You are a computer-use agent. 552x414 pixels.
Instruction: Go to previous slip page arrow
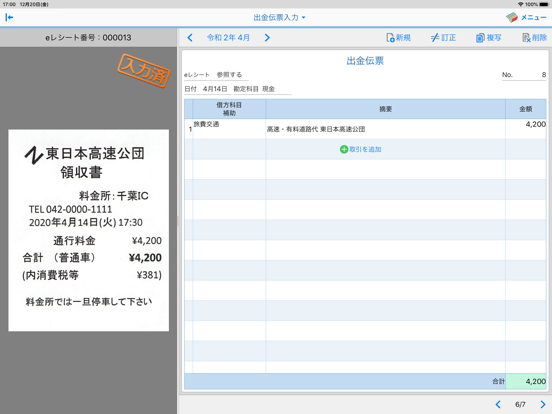coord(498,404)
